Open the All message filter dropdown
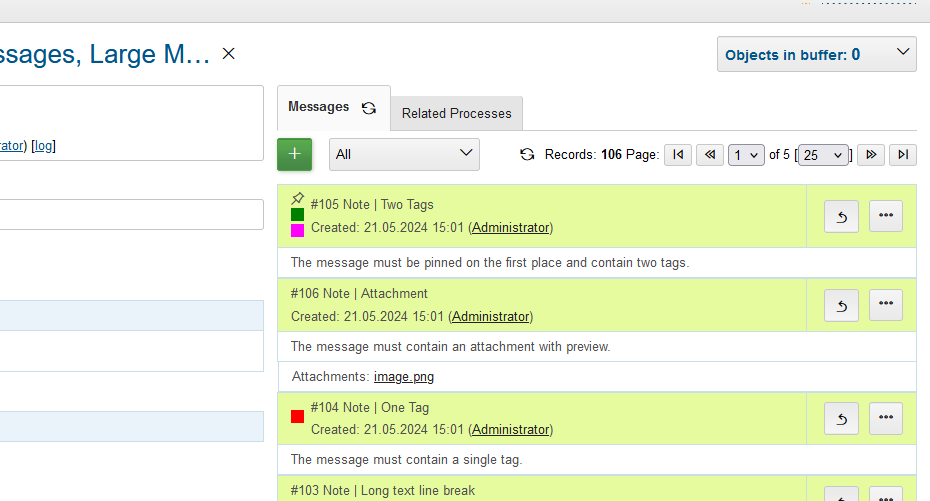The height and width of the screenshot is (501, 930). (404, 154)
